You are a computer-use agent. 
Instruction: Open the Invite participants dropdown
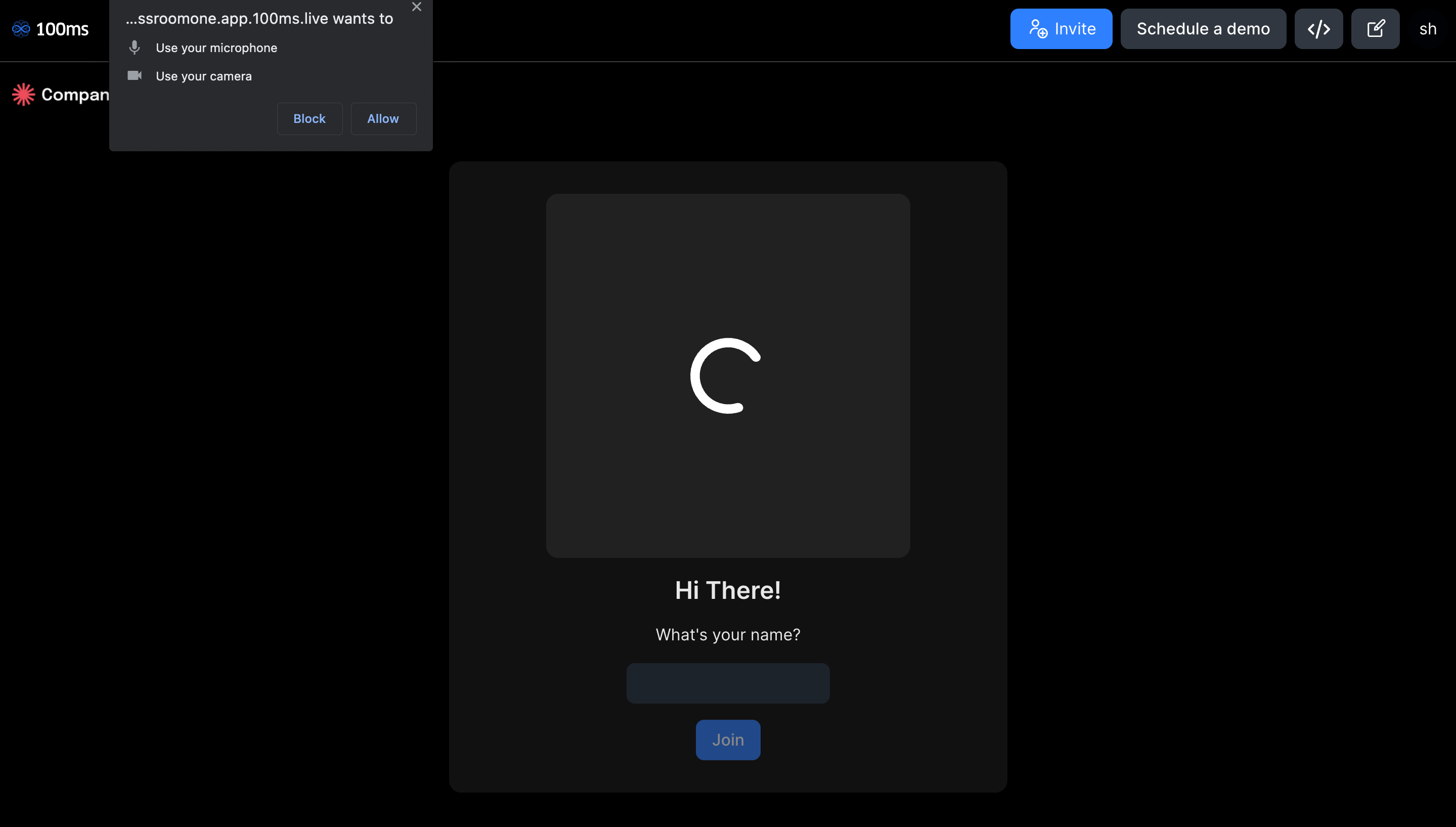(1061, 28)
